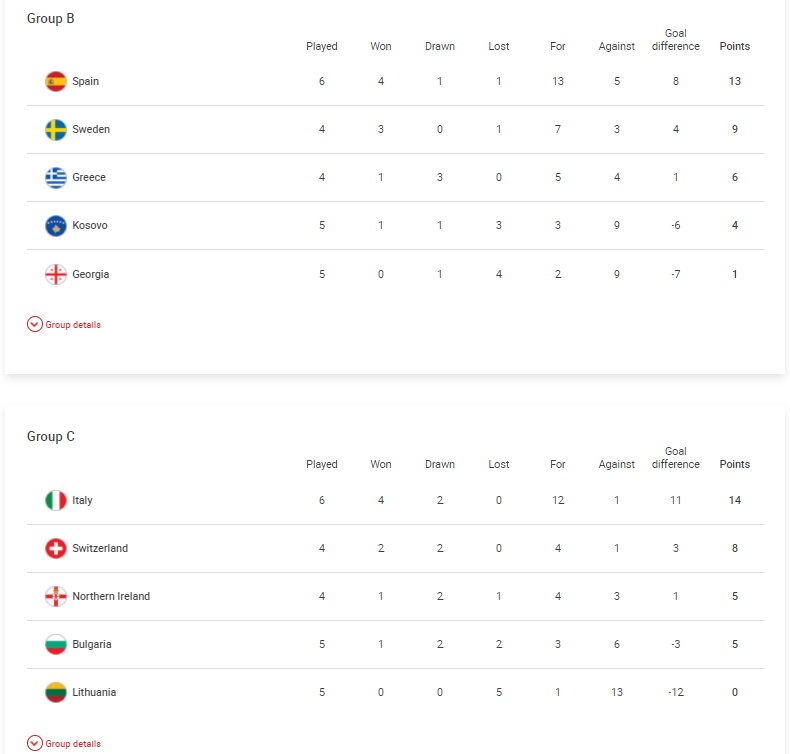Expand Group C details chevron
This screenshot has width=790, height=754.
tap(35, 743)
